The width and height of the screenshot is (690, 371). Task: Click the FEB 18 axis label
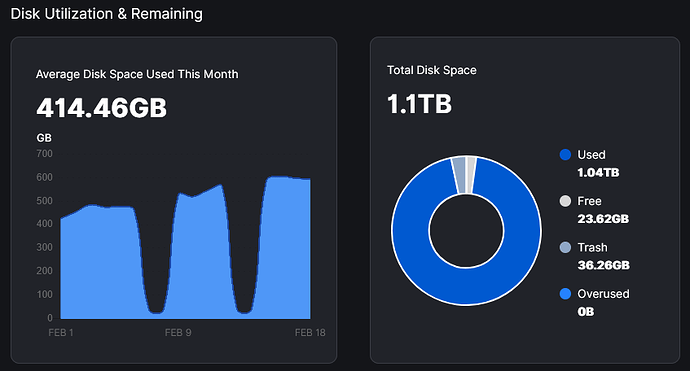coord(310,333)
